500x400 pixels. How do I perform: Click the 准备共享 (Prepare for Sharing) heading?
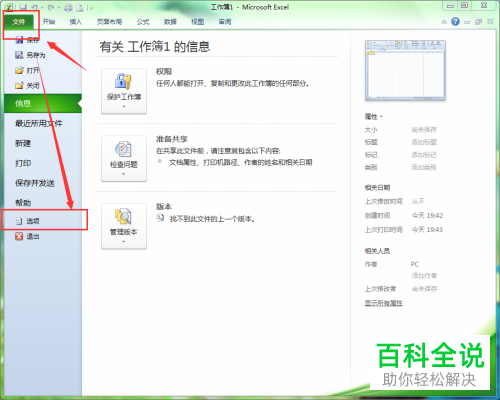click(x=172, y=139)
